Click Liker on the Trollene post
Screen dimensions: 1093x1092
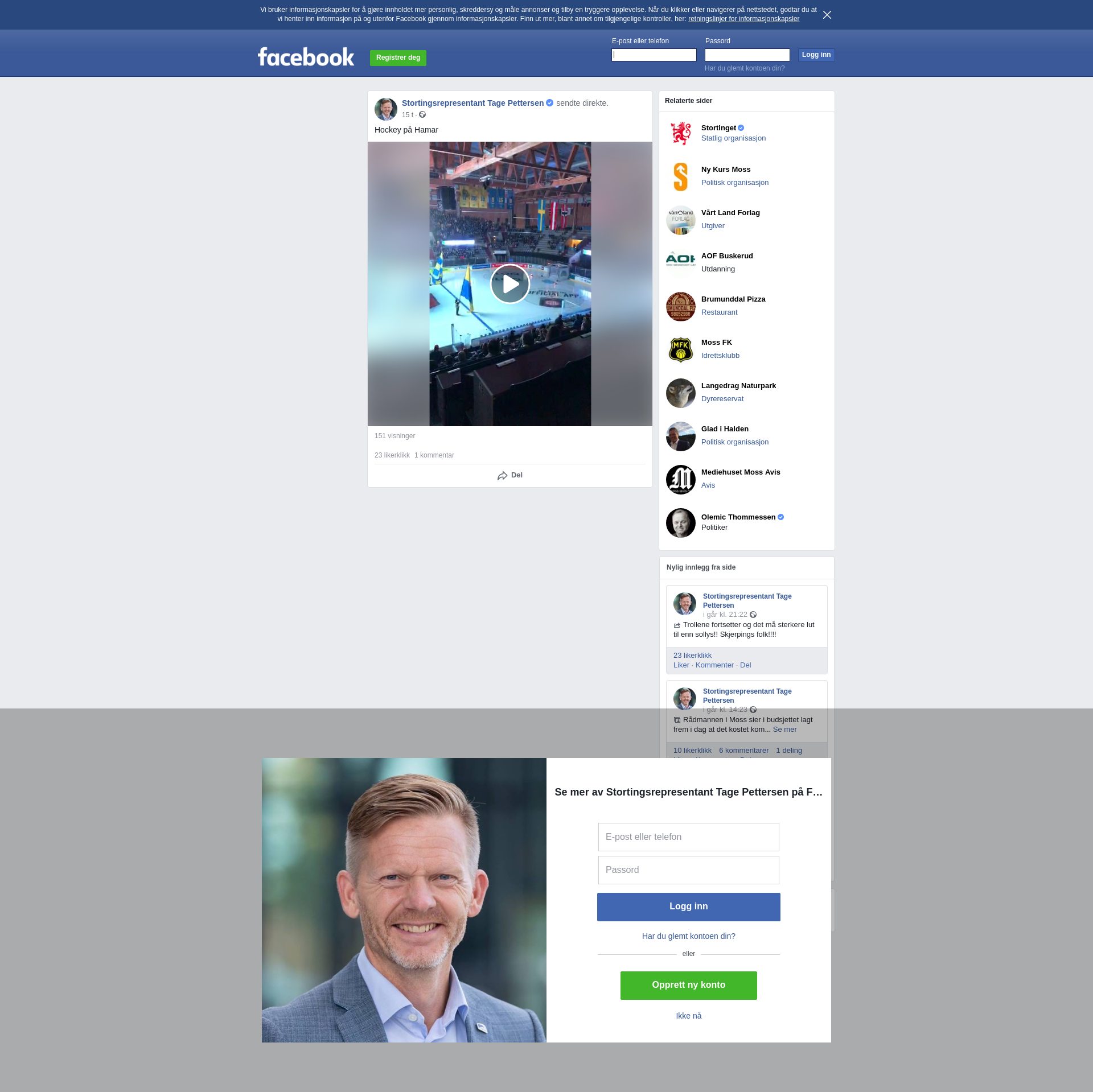tap(681, 665)
